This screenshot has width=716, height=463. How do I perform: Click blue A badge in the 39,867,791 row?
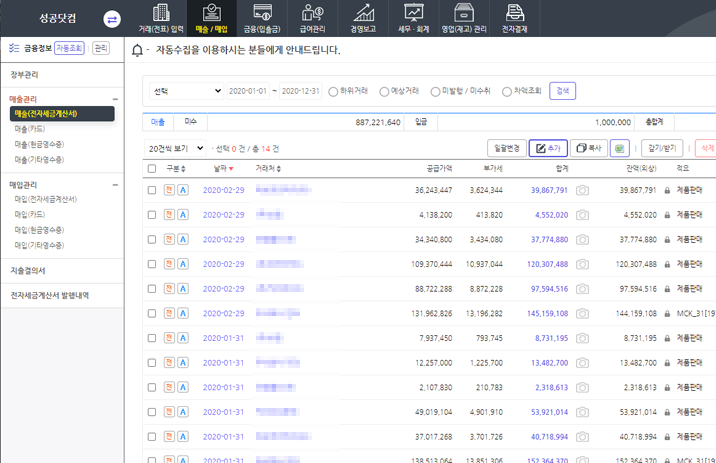pyautogui.click(x=183, y=190)
